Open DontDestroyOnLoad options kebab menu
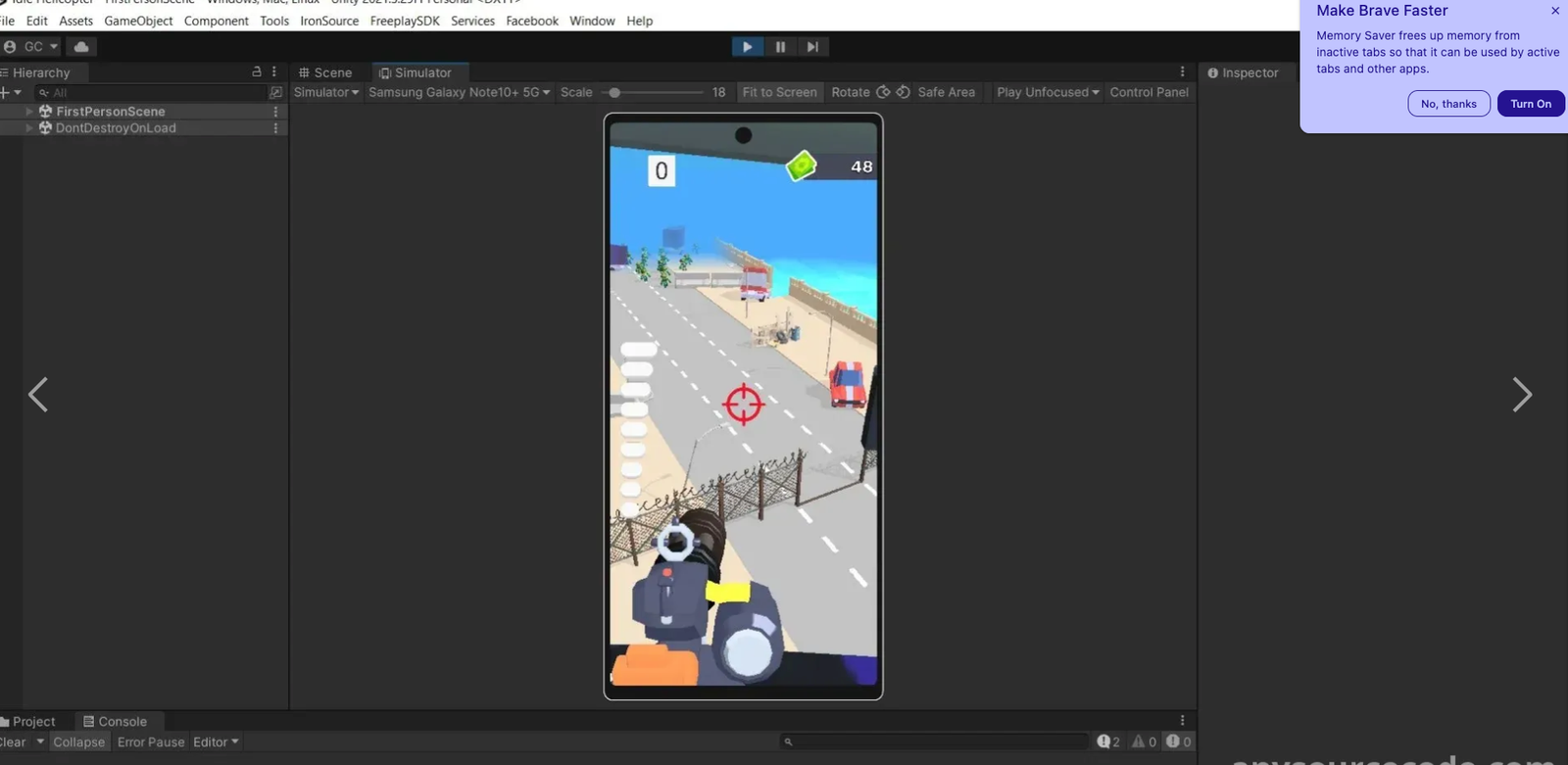1568x765 pixels. [x=275, y=128]
